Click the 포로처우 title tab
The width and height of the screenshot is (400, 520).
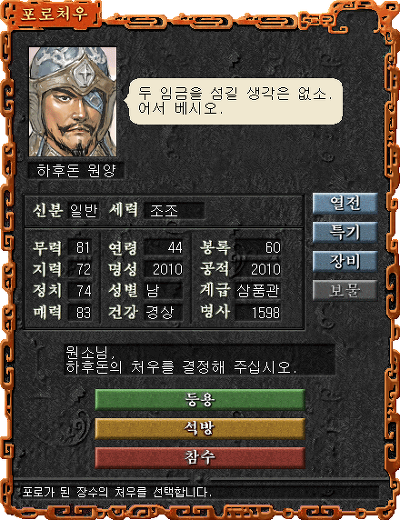[x=54, y=14]
